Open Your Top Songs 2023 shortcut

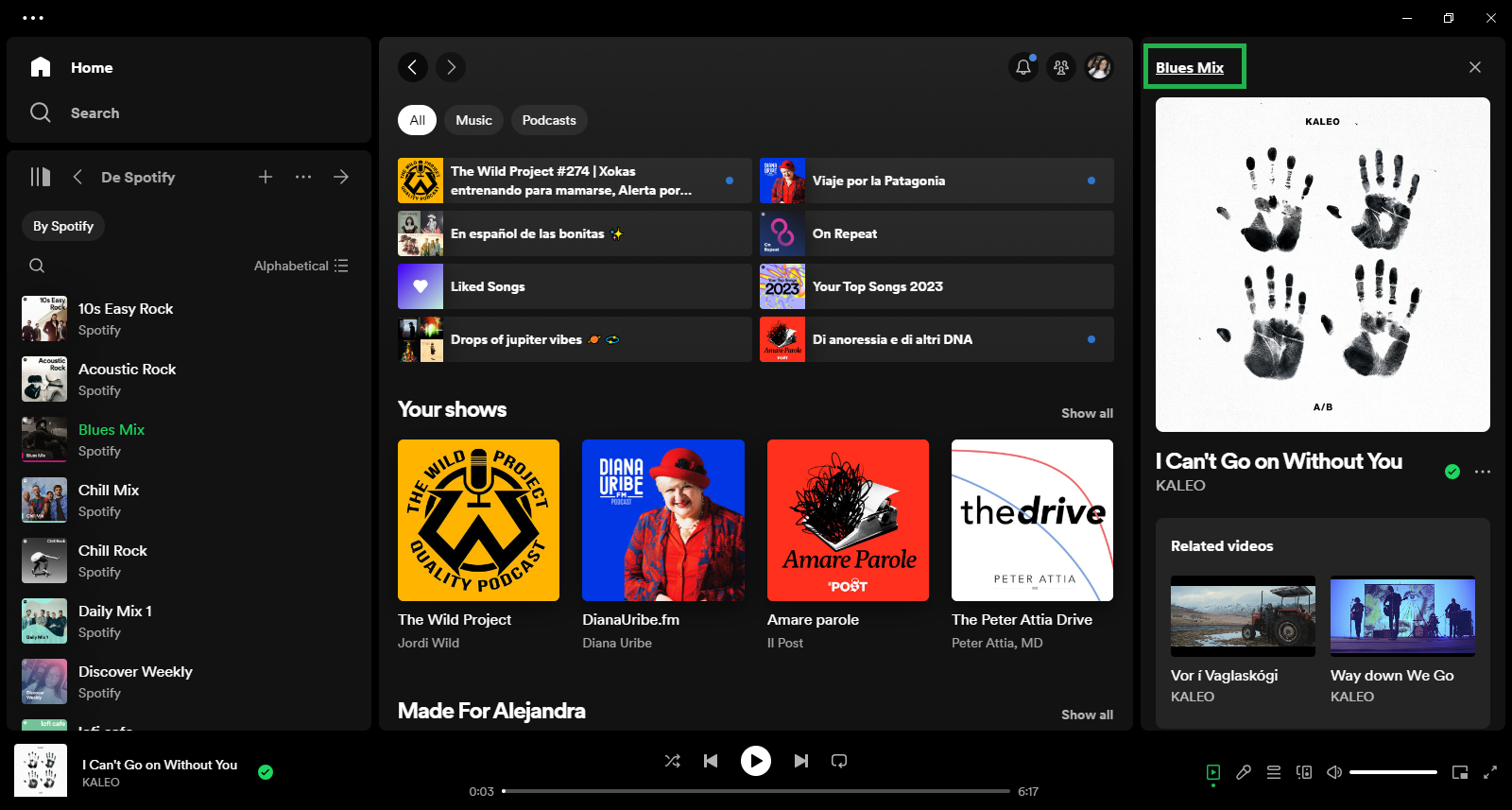click(936, 286)
